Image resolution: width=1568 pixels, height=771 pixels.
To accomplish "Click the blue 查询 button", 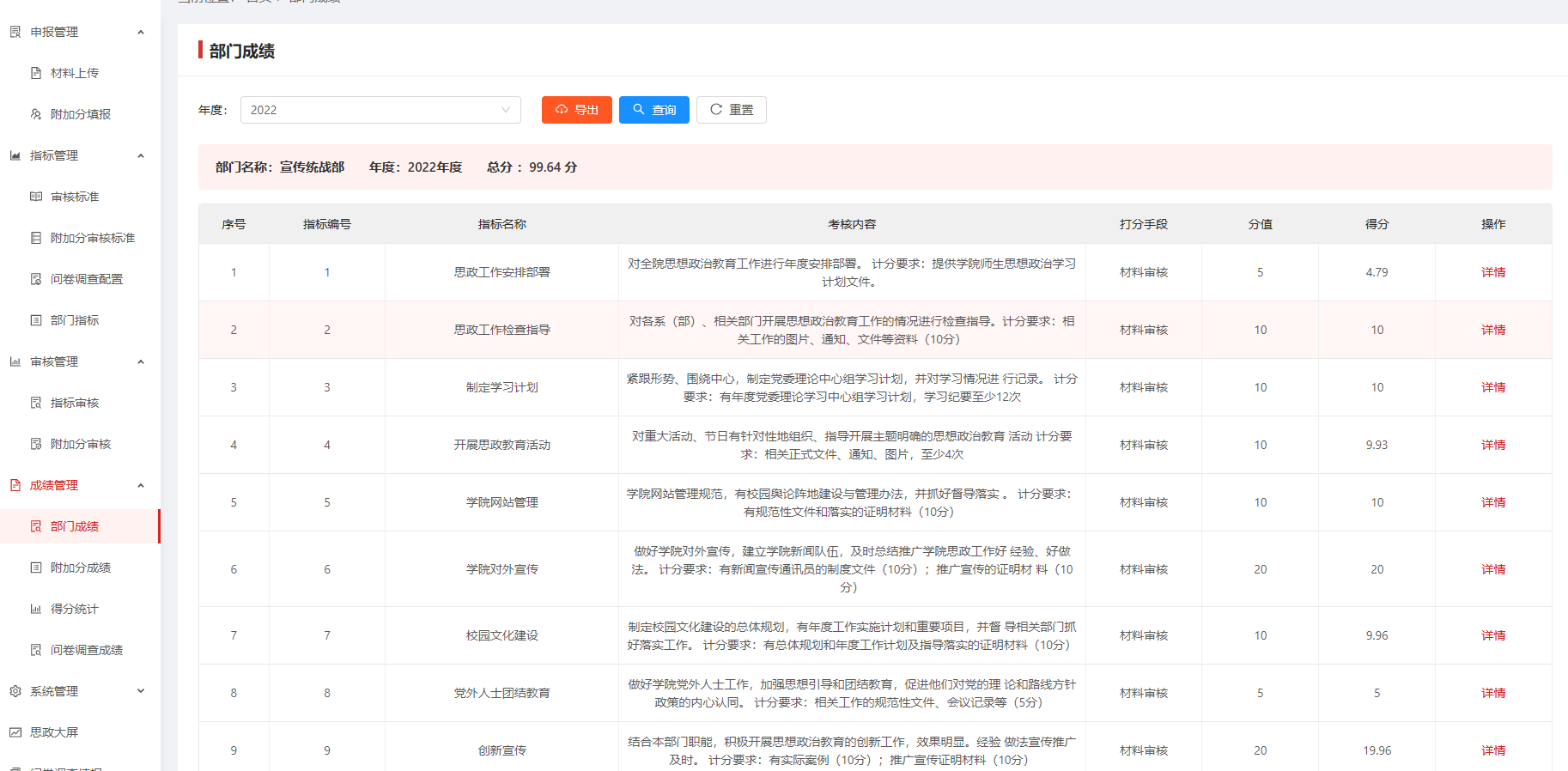I will pos(654,110).
